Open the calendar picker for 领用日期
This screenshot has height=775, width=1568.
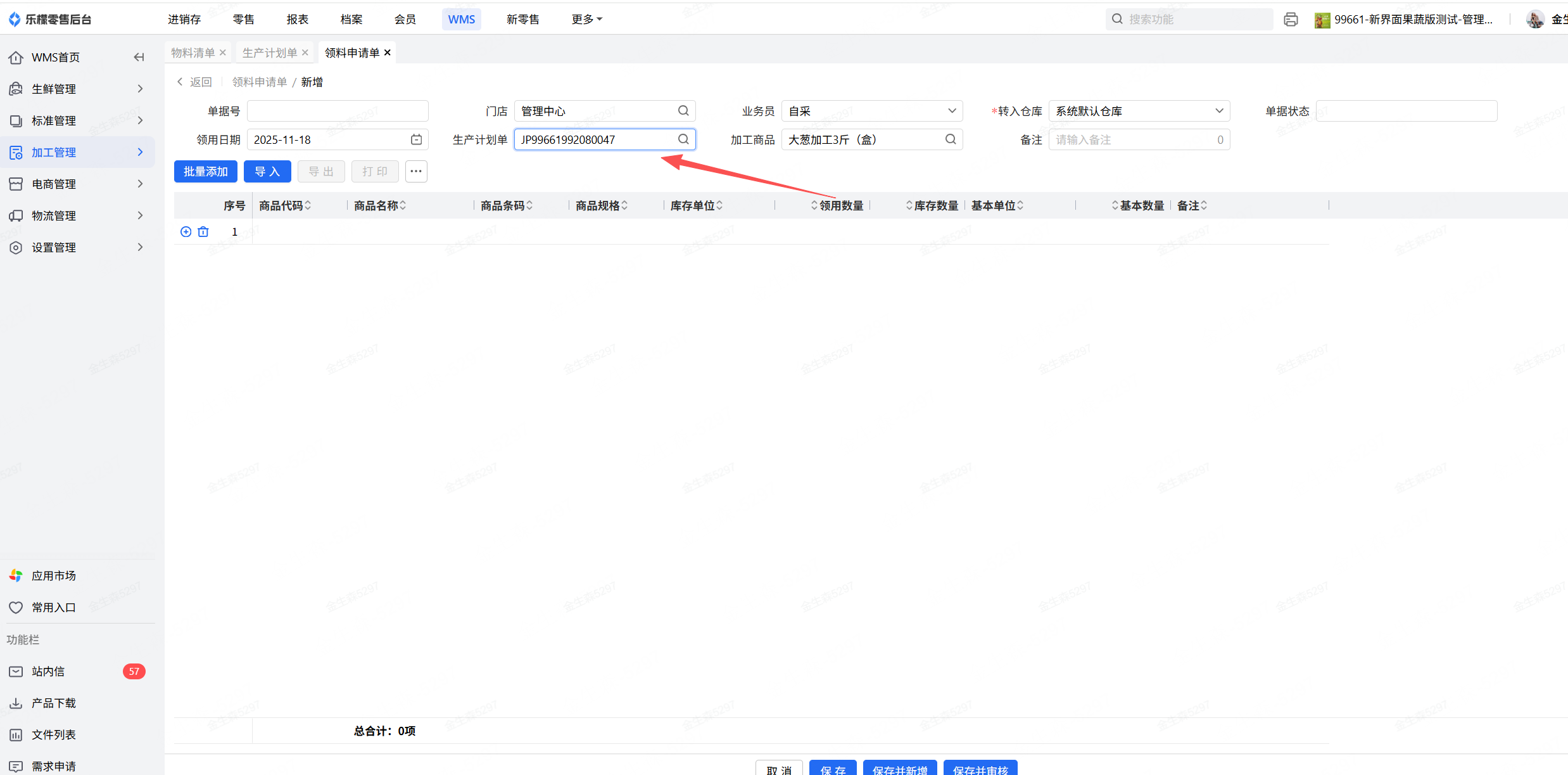416,139
